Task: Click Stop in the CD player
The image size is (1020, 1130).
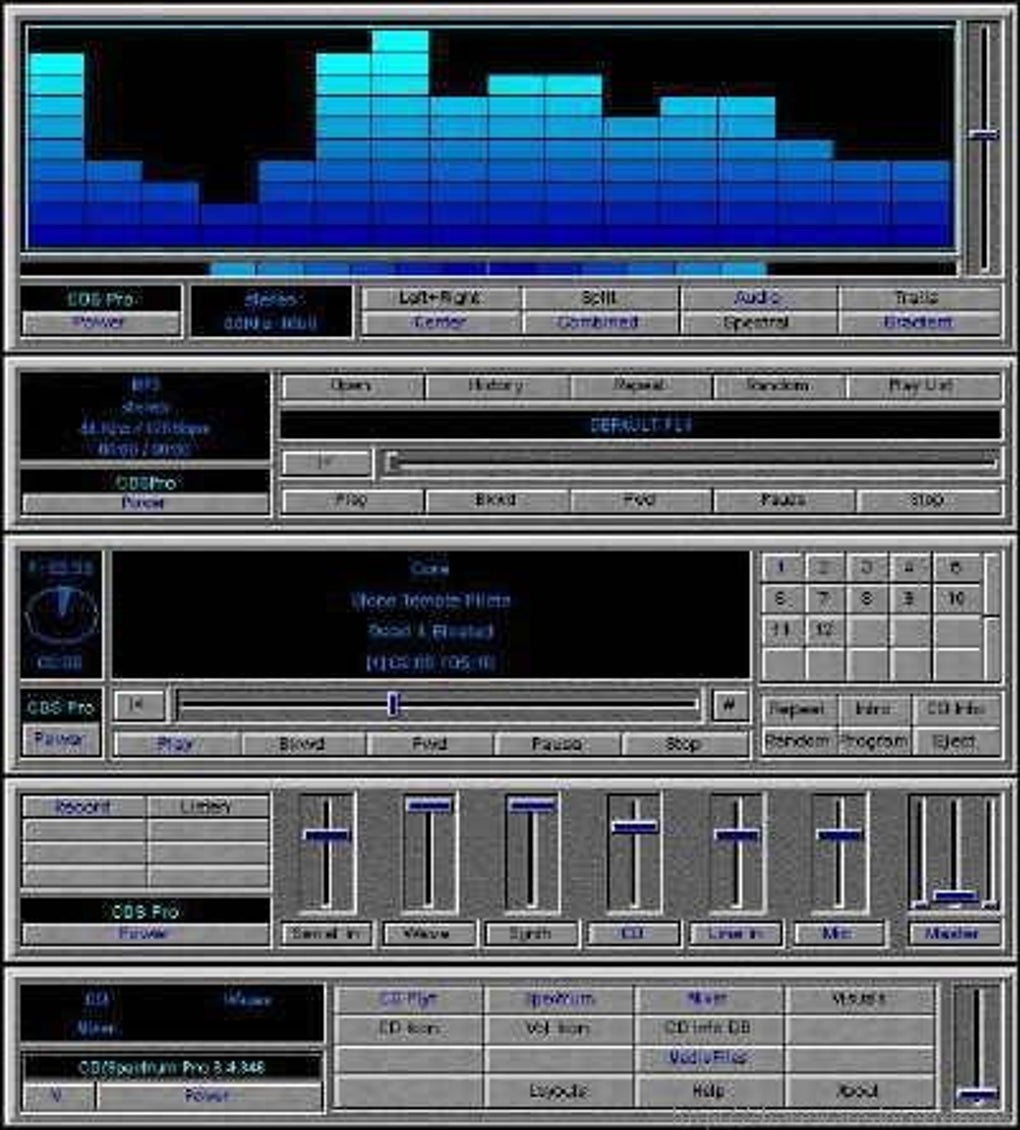Action: pyautogui.click(x=684, y=744)
